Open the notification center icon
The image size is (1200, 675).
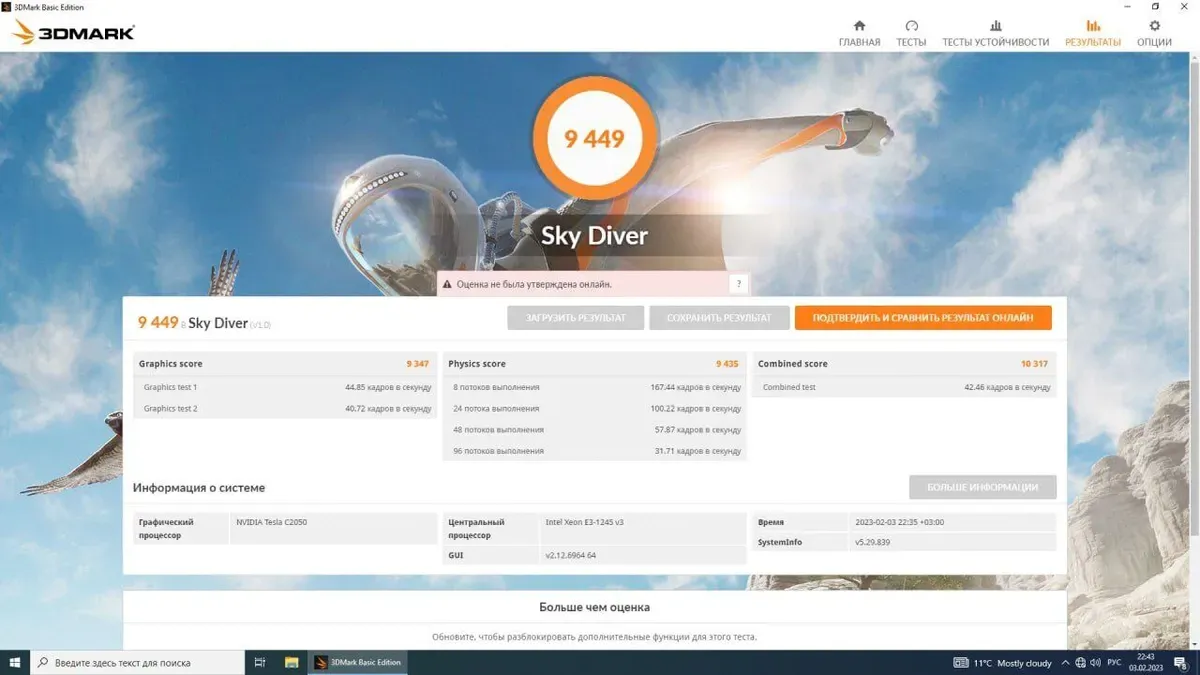pyautogui.click(x=1180, y=662)
